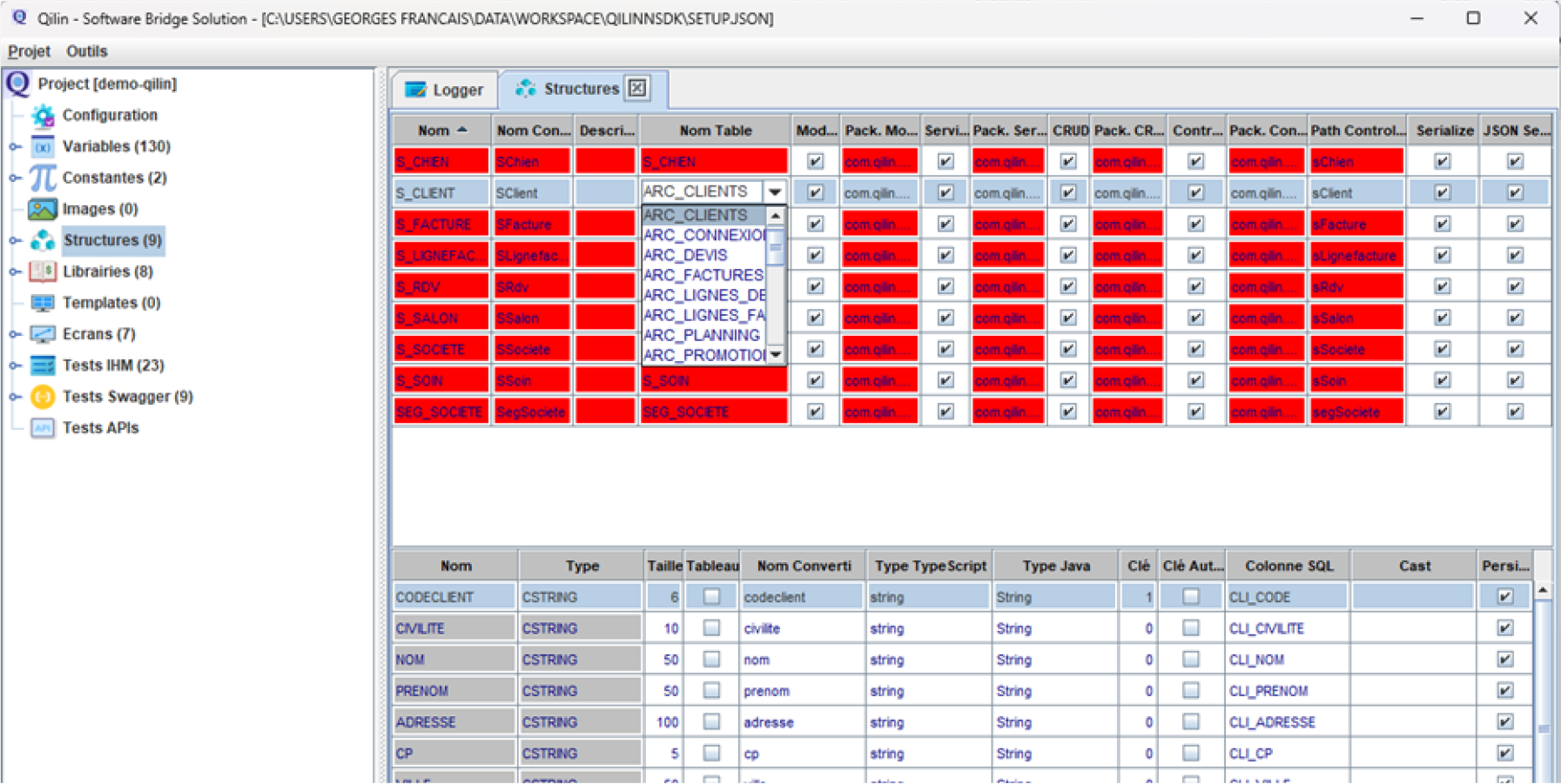Viewport: 1561px width, 784px height.
Task: Select the Tests Swagger icon
Action: (x=40, y=397)
